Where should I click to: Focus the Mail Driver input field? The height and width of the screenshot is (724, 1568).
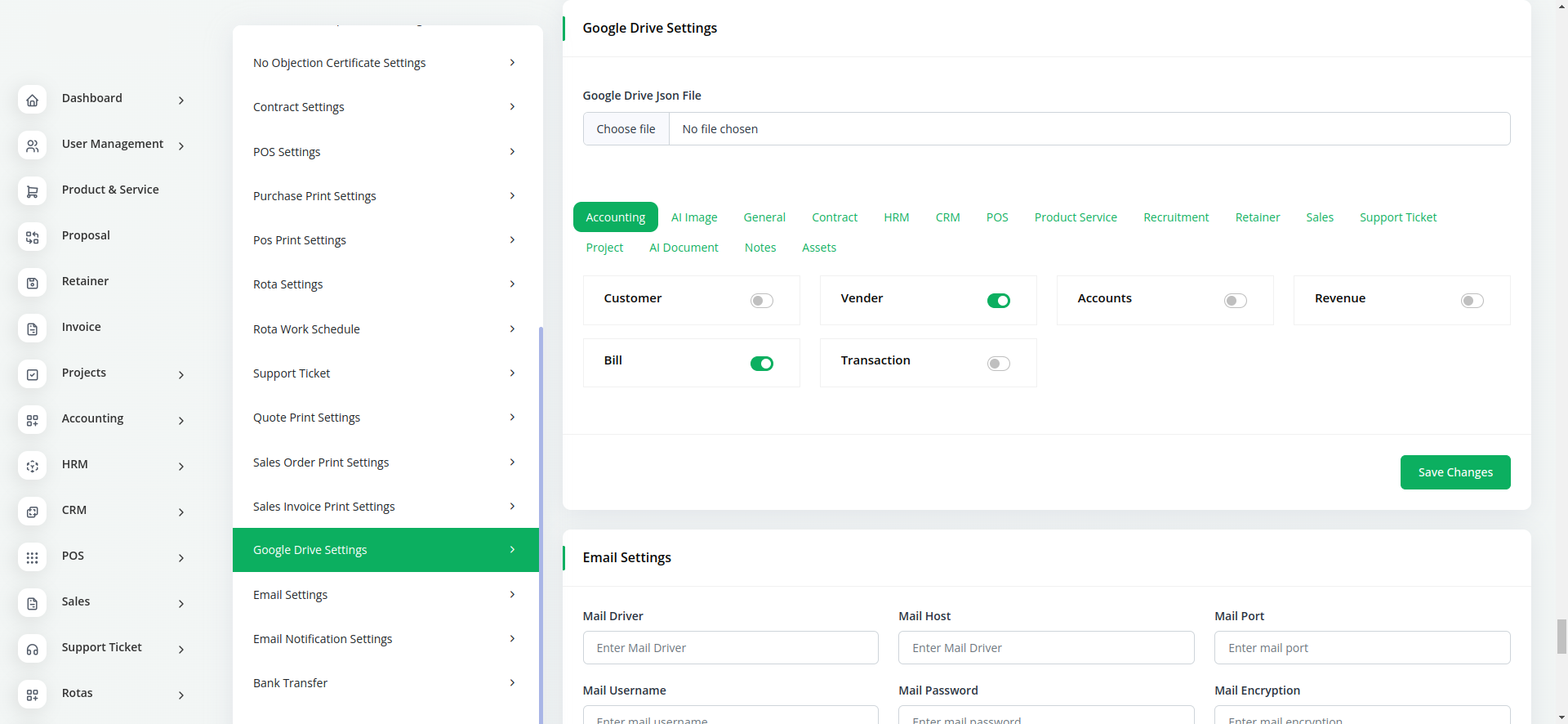pos(730,648)
